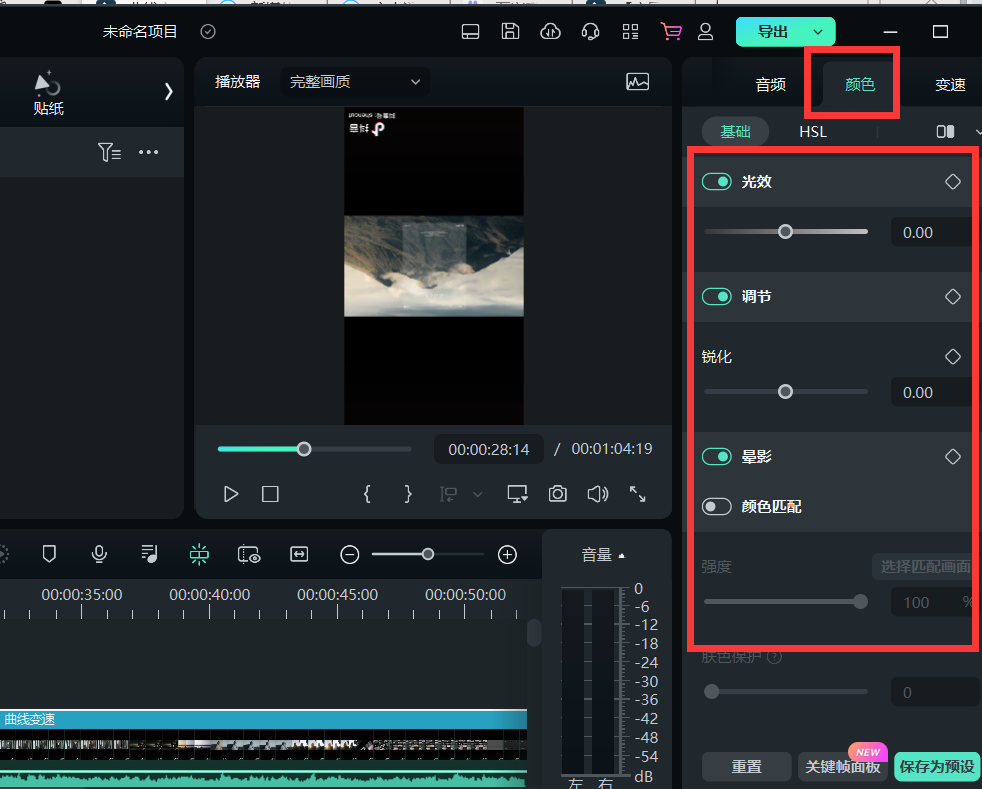This screenshot has height=789, width=982.
Task: Switch to the 音频 tab
Action: 770,85
